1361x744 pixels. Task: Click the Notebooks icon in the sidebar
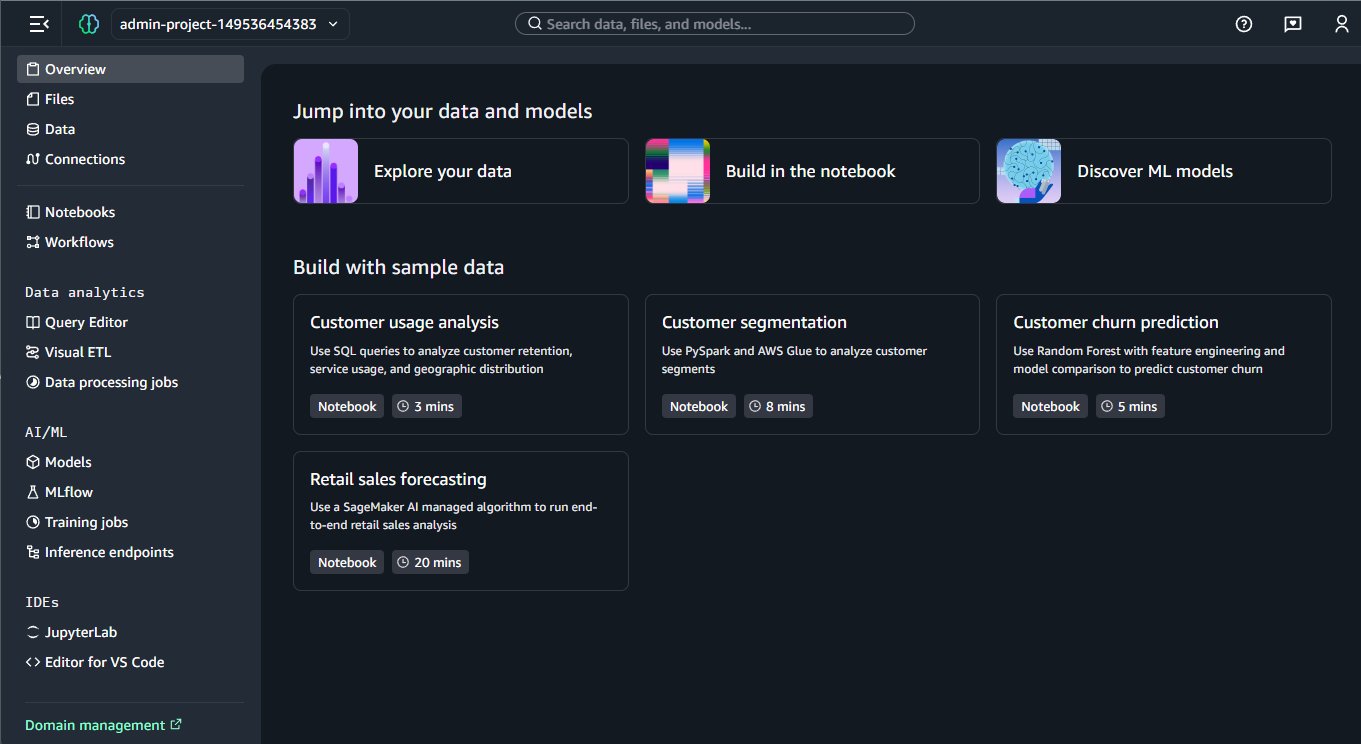tap(33, 212)
